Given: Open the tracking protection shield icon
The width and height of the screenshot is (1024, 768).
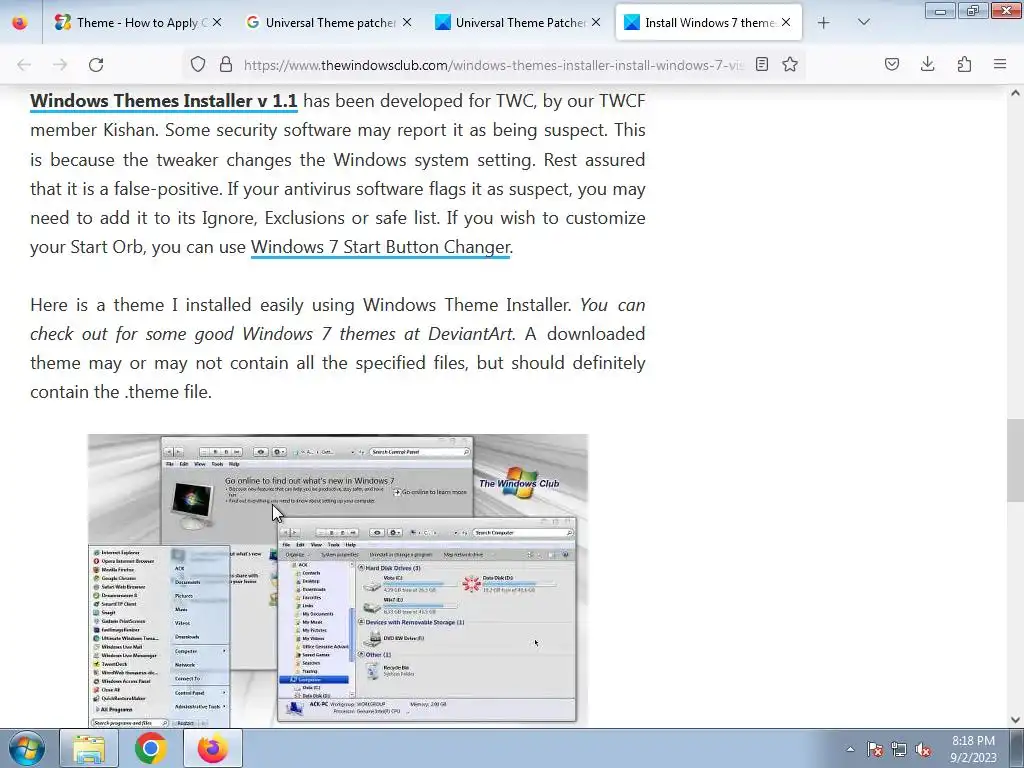Looking at the screenshot, I should point(198,64).
